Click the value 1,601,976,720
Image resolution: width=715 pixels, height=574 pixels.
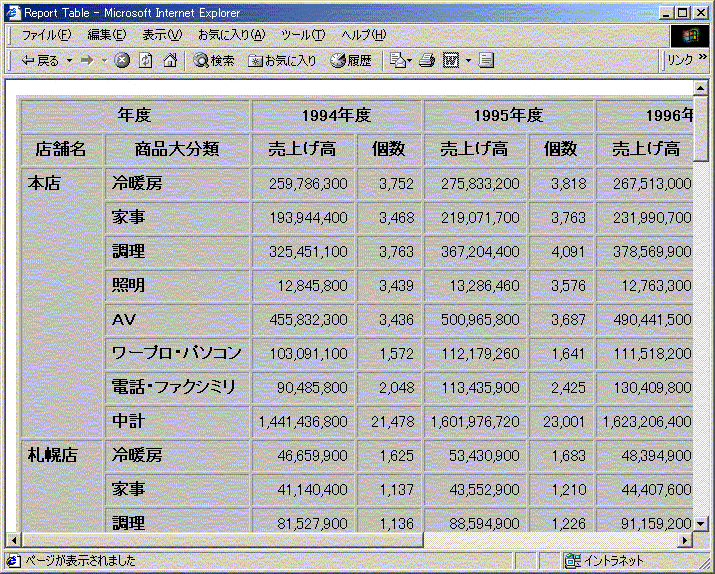coord(475,422)
